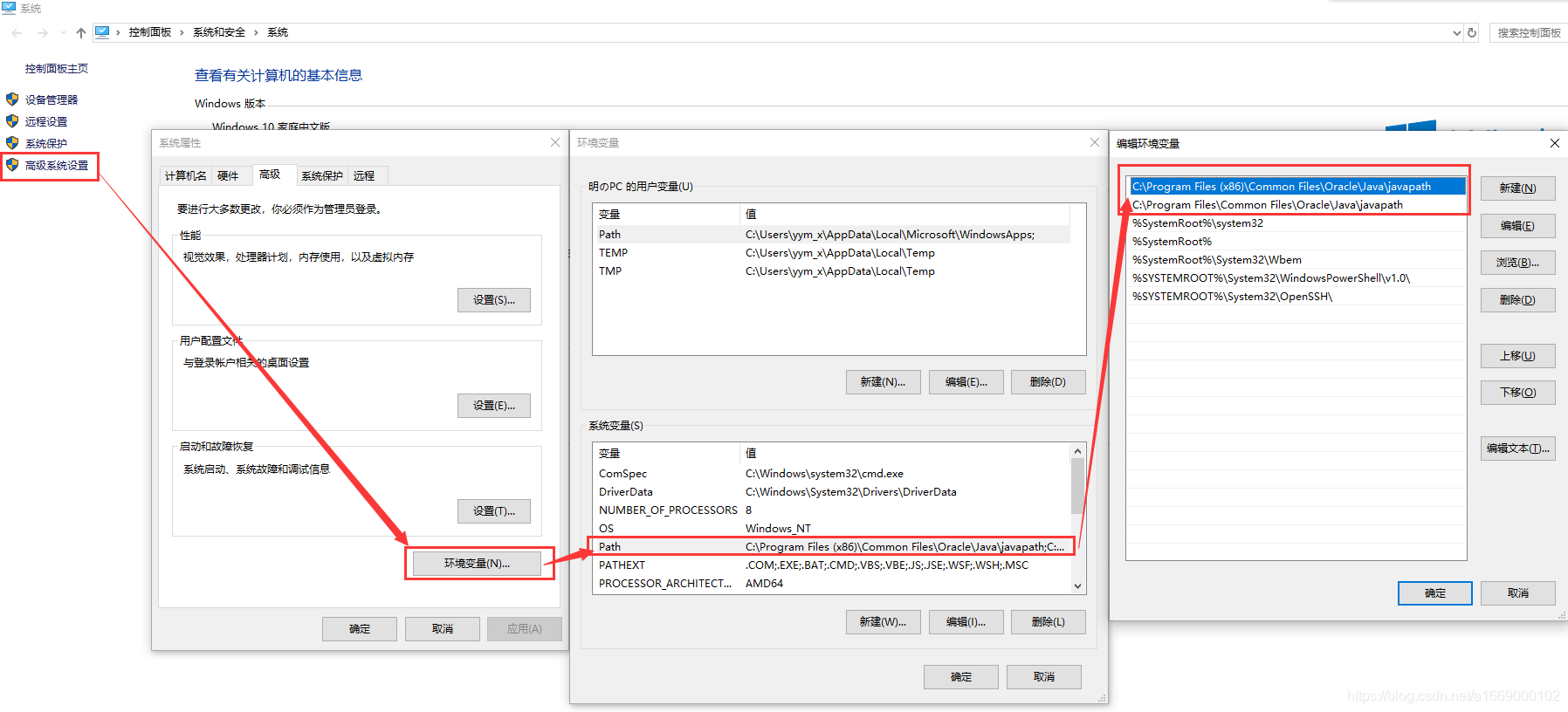The image size is (1568, 712).
Task: Click 编辑(I)... under system variables
Action: pyautogui.click(x=966, y=622)
